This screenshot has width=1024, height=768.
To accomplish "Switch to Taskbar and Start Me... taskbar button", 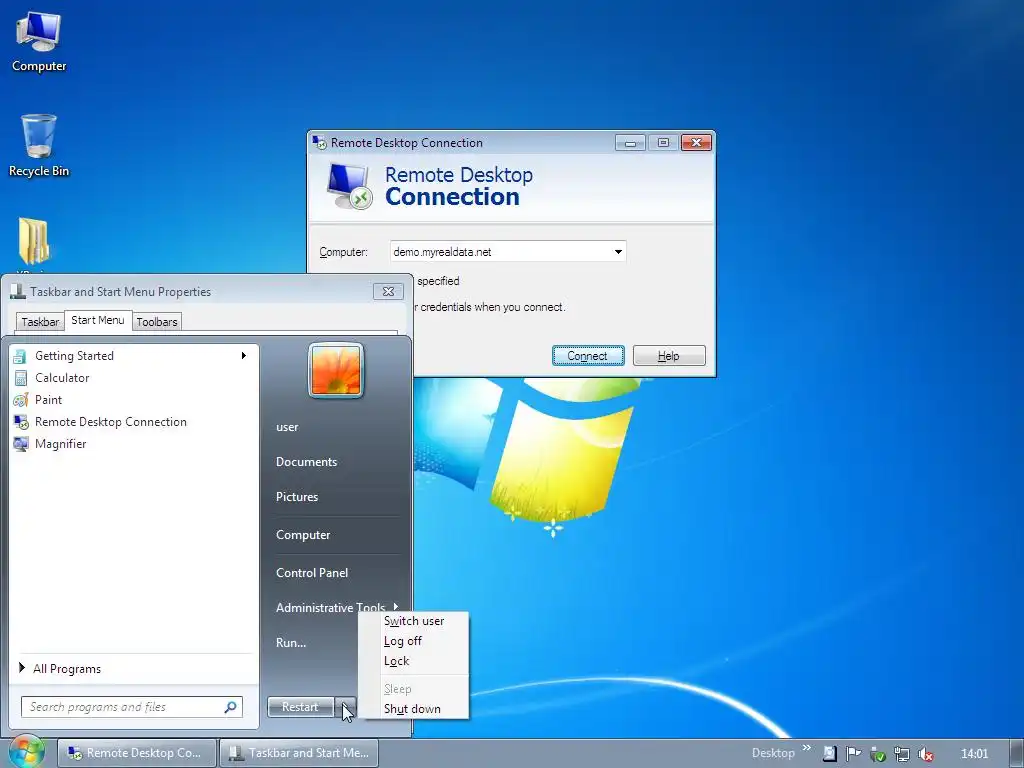I will (x=298, y=753).
